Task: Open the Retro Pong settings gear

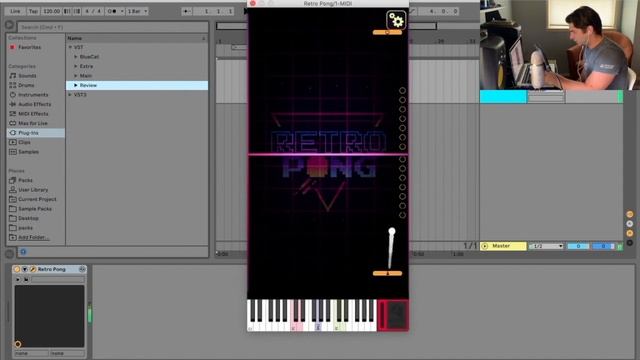Action: coord(396,20)
